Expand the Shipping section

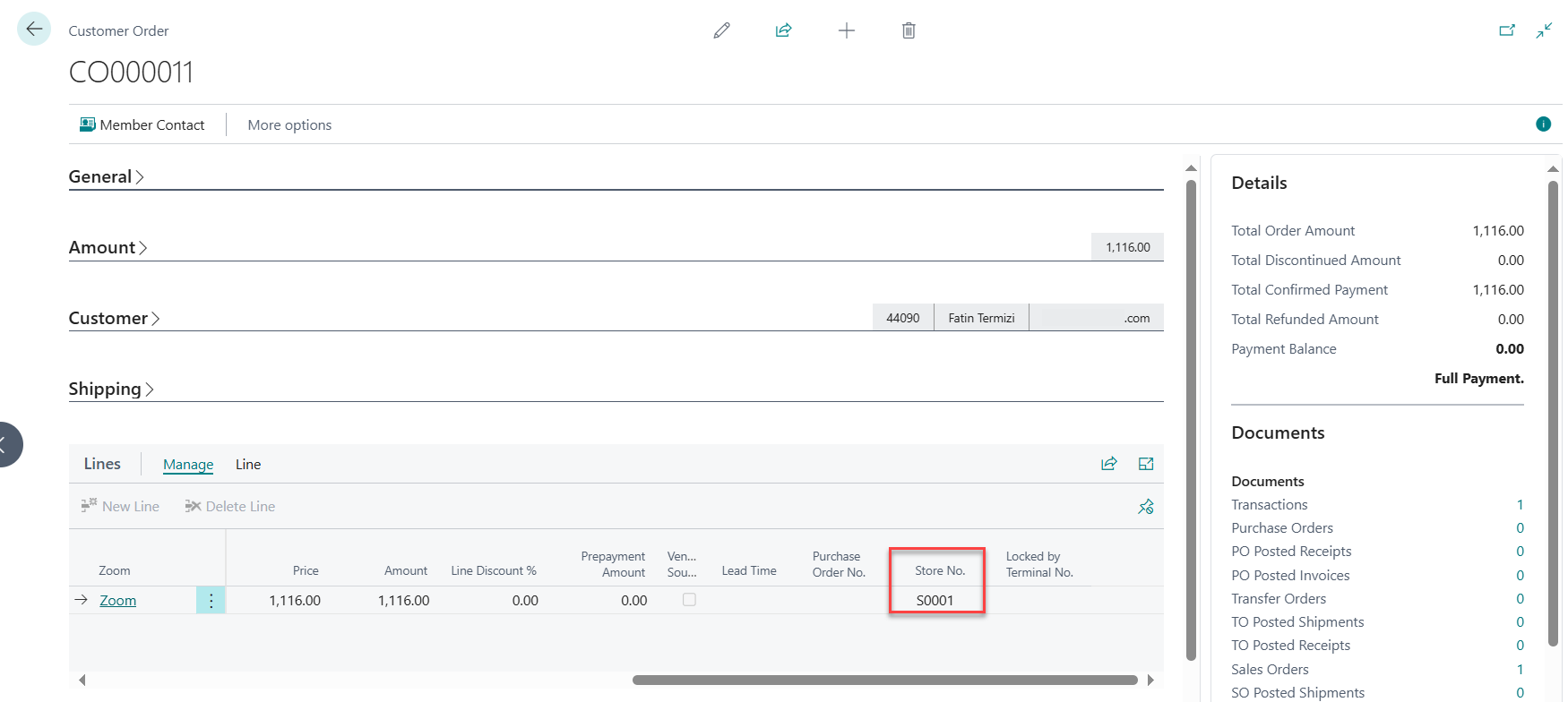click(x=111, y=390)
